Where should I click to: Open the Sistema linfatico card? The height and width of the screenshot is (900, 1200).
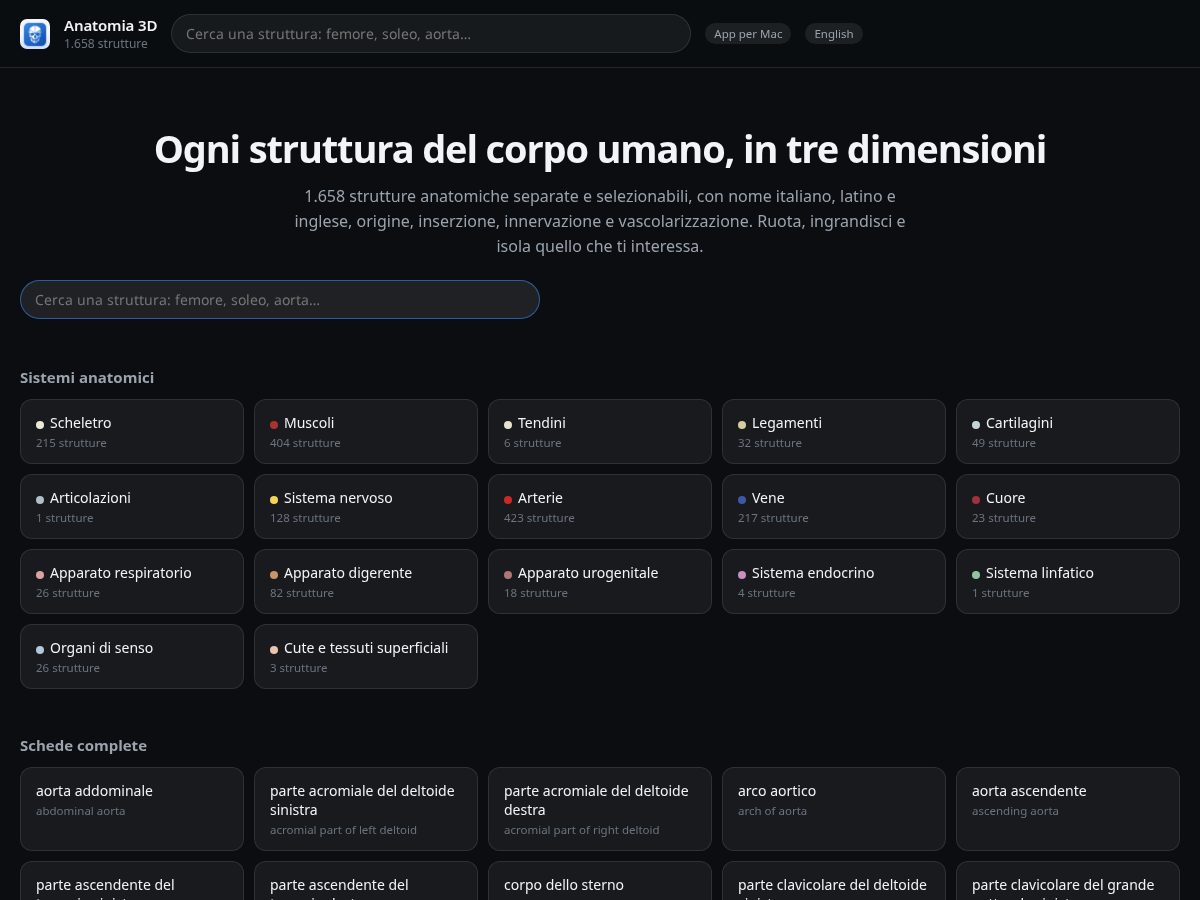(x=1068, y=582)
